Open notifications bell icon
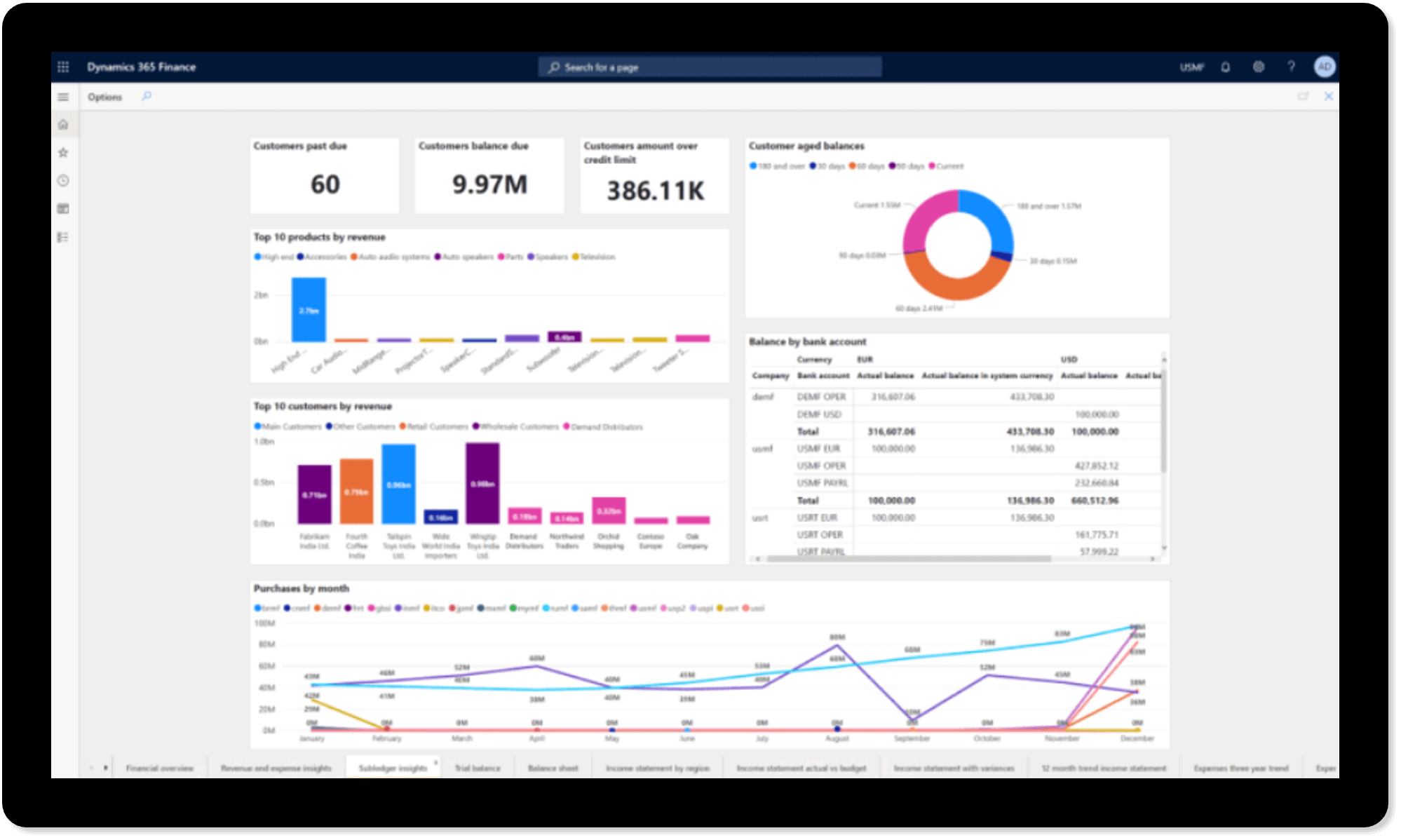 click(1225, 67)
